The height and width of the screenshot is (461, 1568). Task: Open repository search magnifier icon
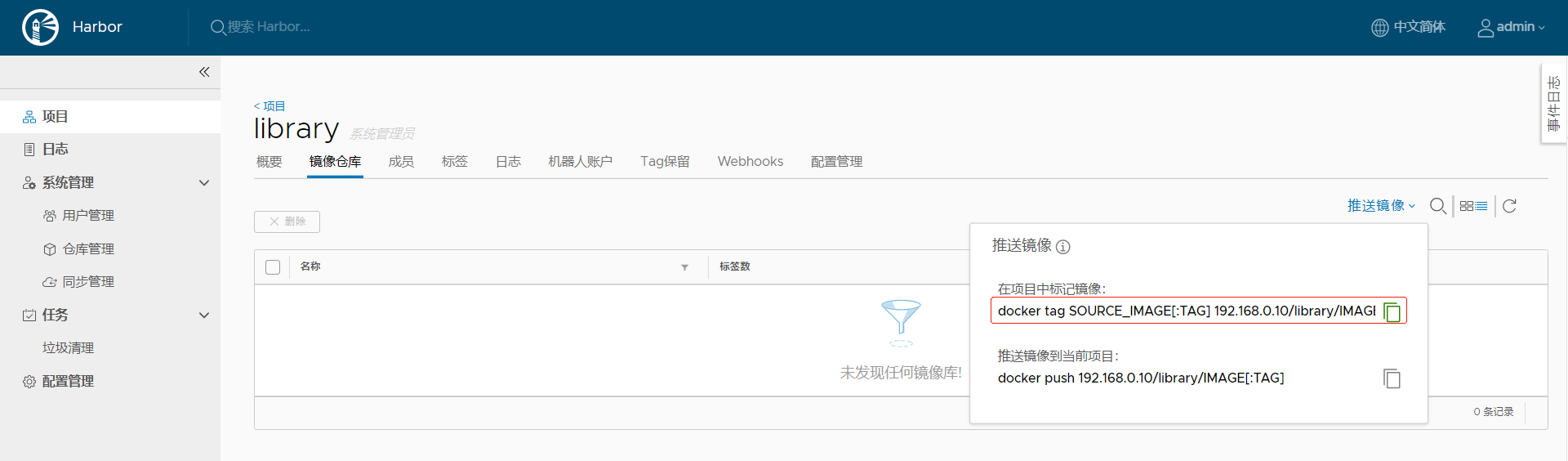[x=1438, y=206]
